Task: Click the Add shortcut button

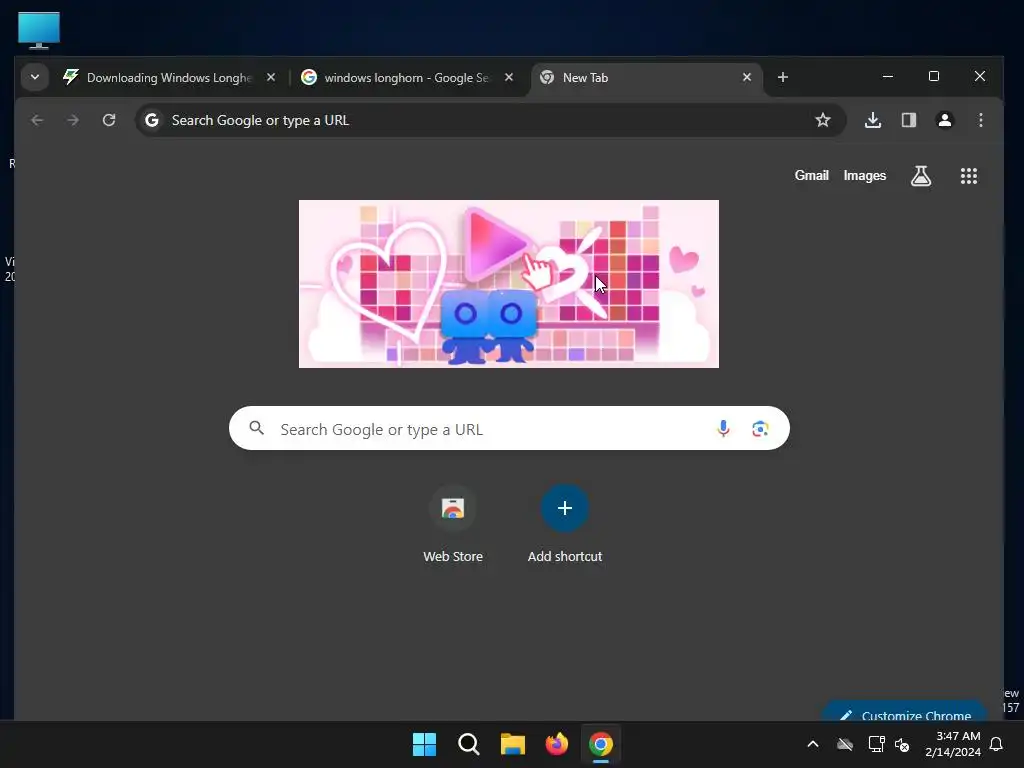Action: coord(565,525)
